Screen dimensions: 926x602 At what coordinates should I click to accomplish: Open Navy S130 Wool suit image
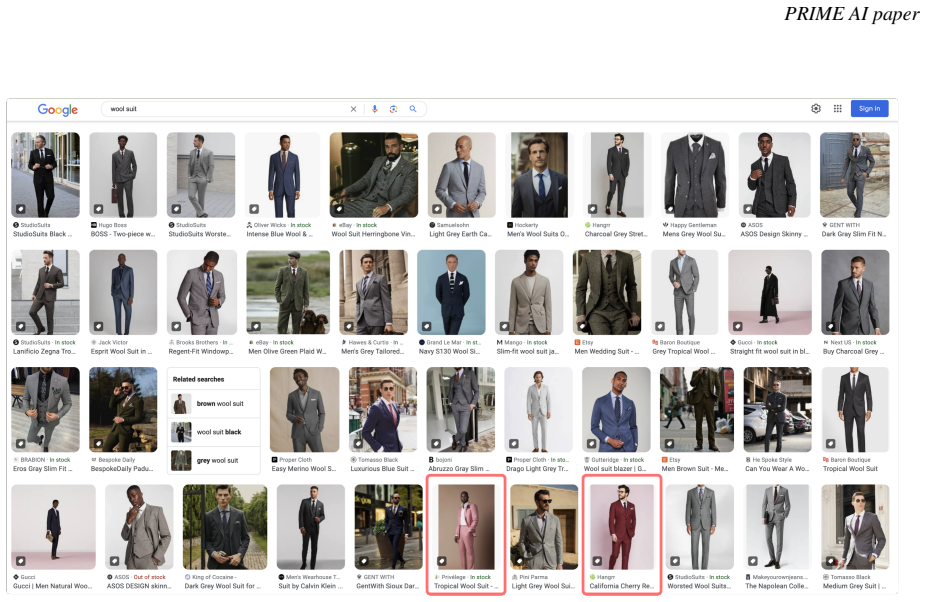[451, 292]
